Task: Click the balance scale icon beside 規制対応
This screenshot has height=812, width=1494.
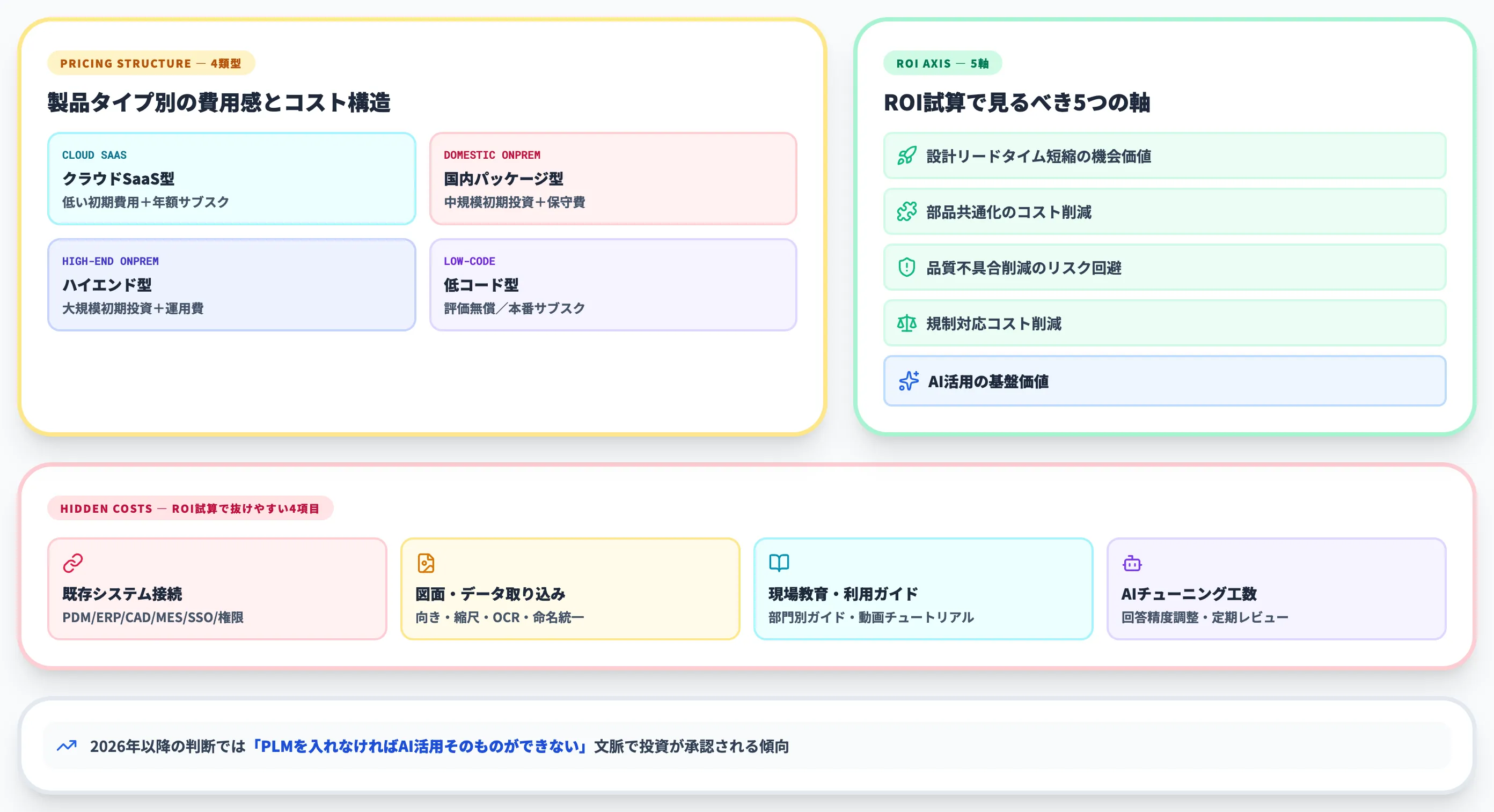Action: click(x=906, y=323)
